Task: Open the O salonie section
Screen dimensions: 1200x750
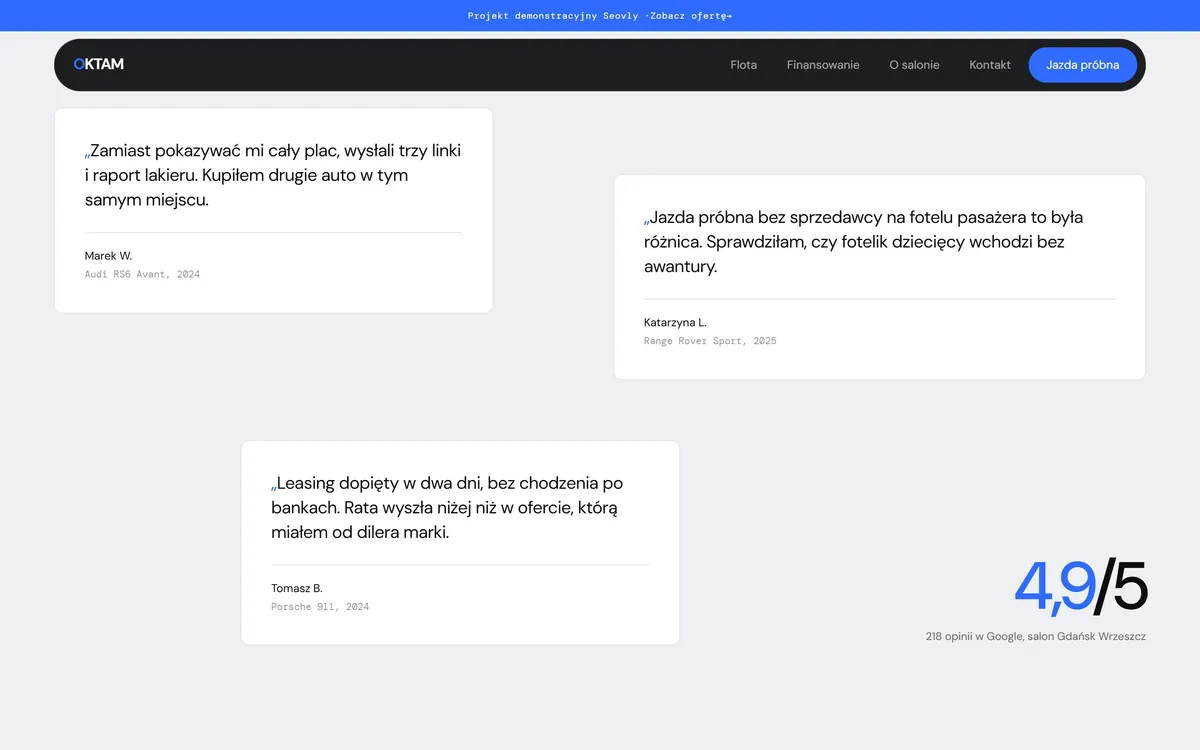Action: click(x=914, y=65)
